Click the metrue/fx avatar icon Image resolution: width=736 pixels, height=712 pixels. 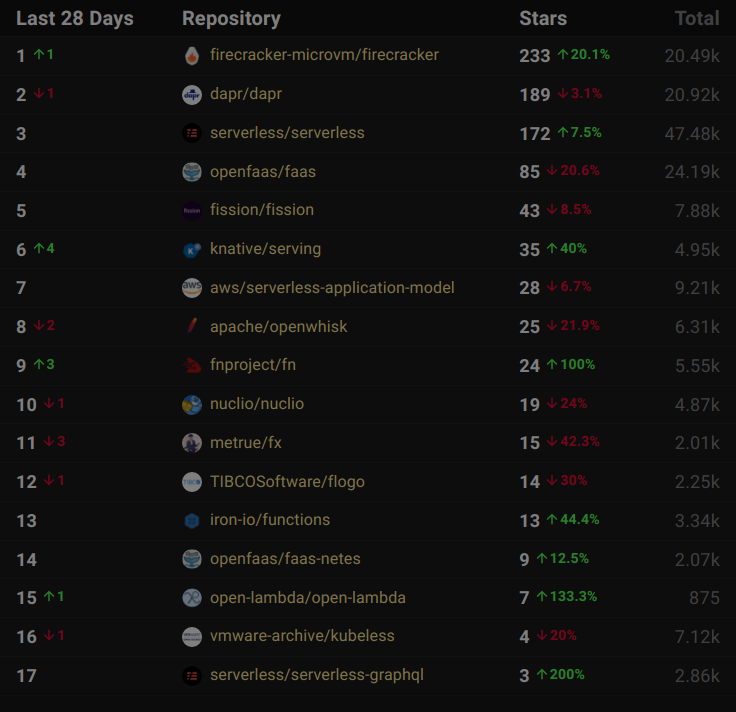click(x=192, y=443)
